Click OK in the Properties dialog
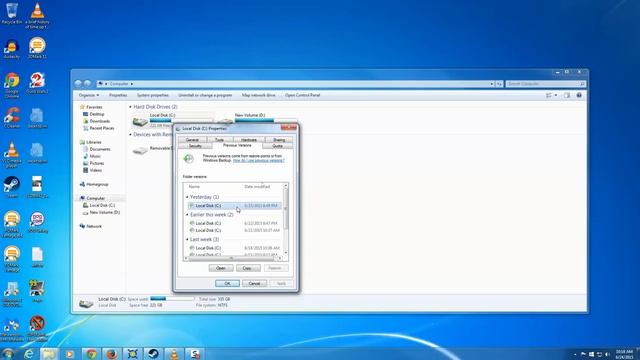640x360 pixels. 227,283
